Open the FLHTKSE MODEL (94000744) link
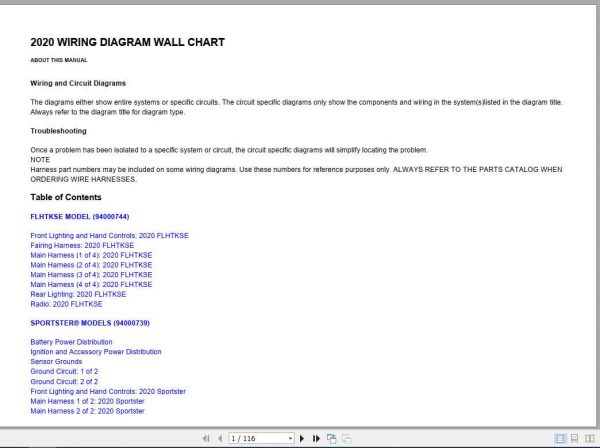 [x=80, y=217]
